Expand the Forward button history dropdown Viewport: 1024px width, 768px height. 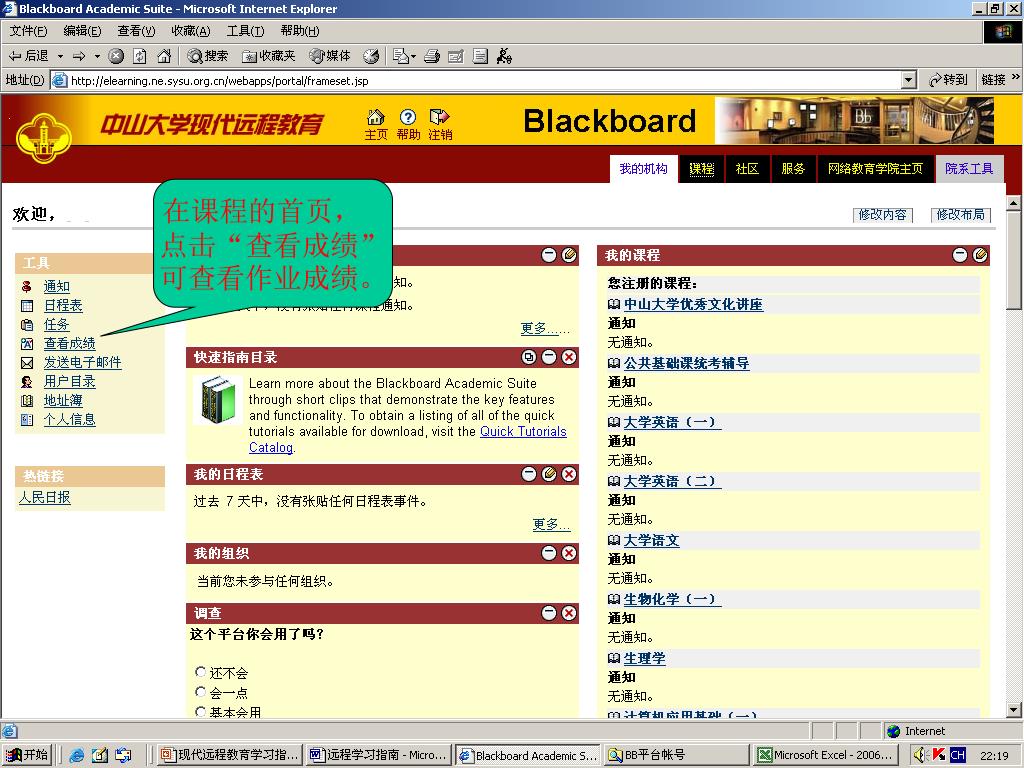pyautogui.click(x=97, y=56)
